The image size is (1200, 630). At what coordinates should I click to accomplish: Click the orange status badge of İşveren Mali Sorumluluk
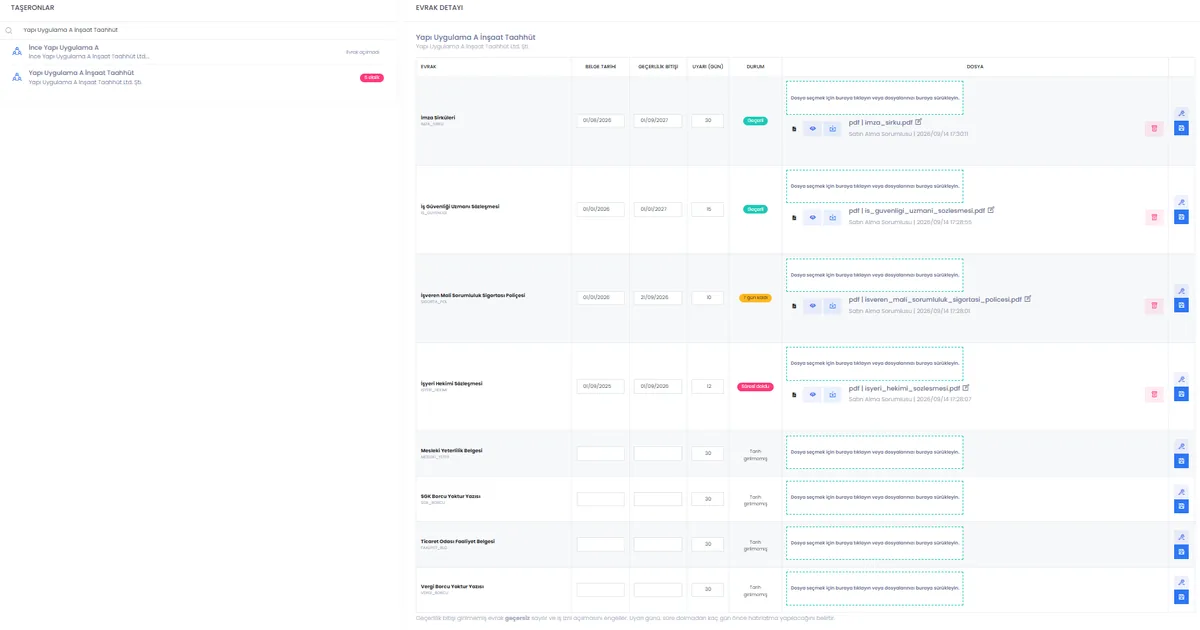(755, 298)
